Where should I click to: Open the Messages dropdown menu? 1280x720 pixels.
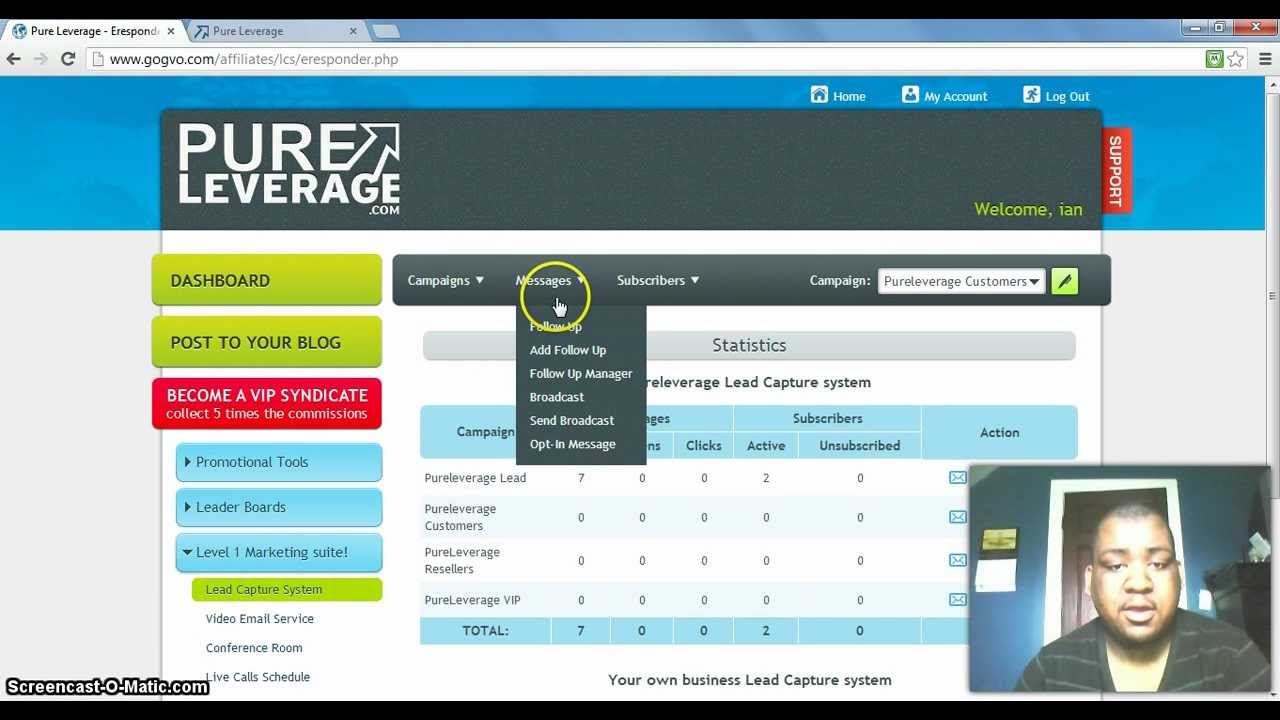(550, 280)
